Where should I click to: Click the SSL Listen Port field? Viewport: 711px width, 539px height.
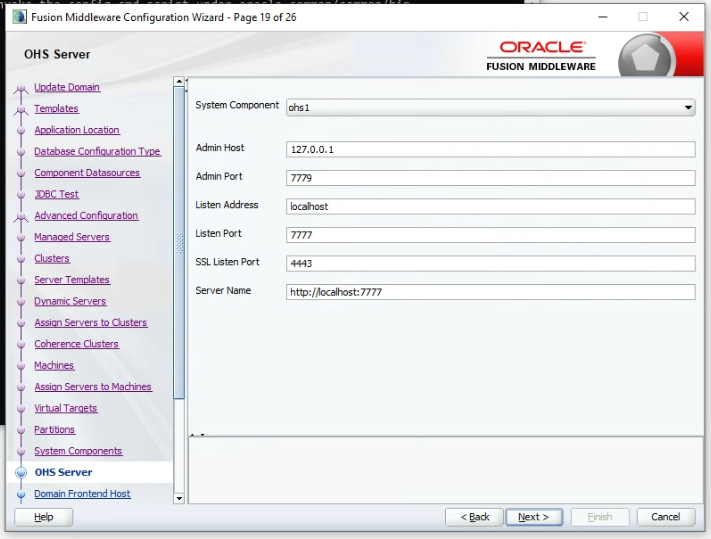tap(491, 263)
